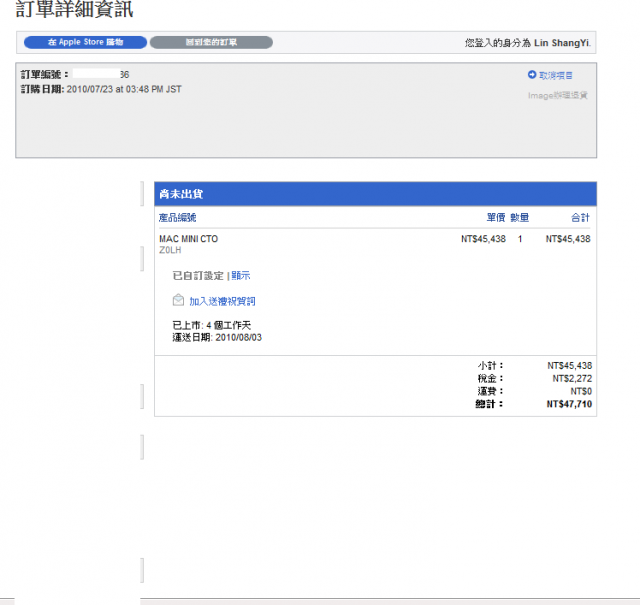640x605 pixels.
Task: Click the blue arrow icon beside 取消項目
Action: click(532, 75)
